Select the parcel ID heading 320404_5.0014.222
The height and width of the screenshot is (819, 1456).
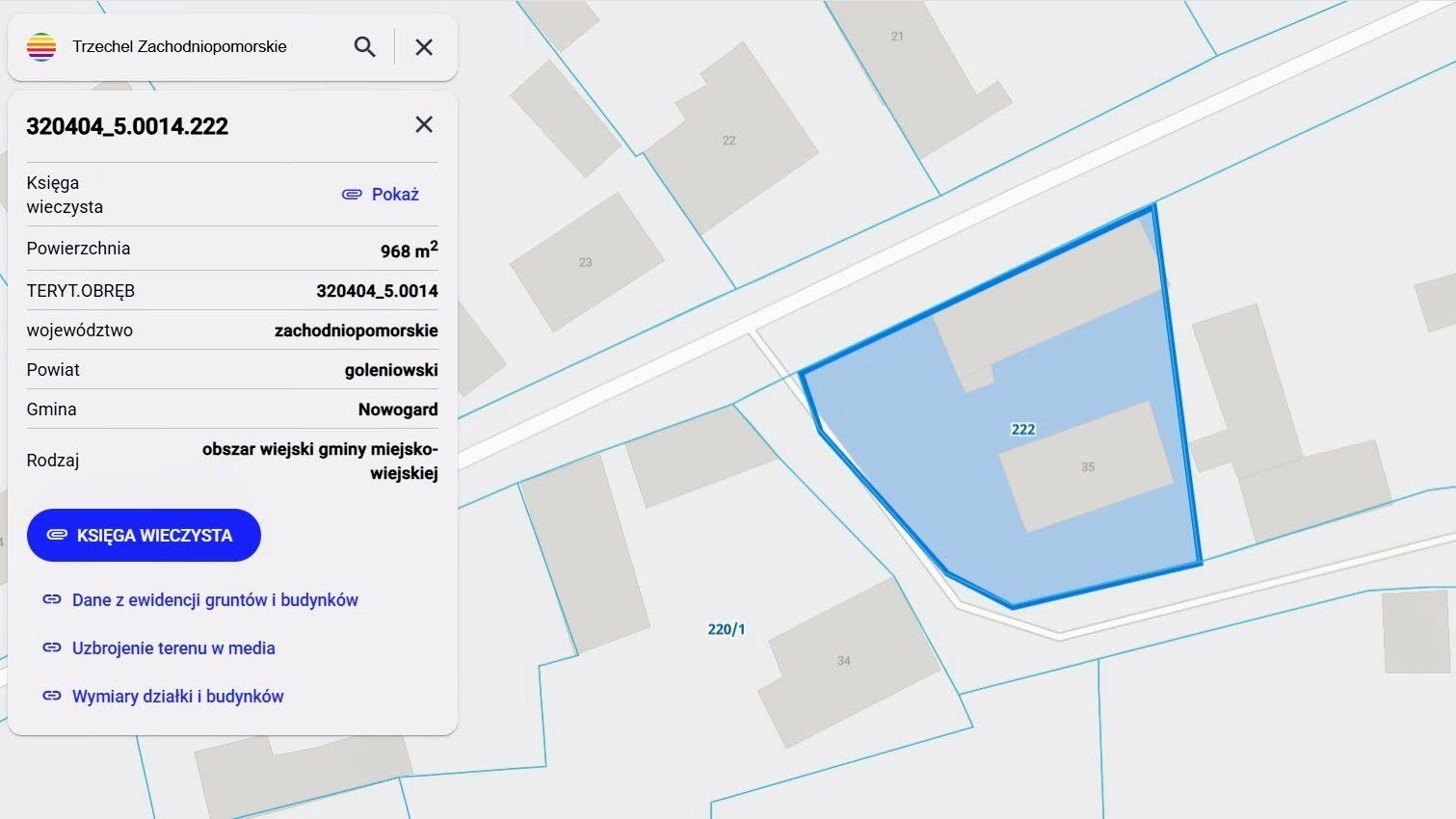pos(127,126)
